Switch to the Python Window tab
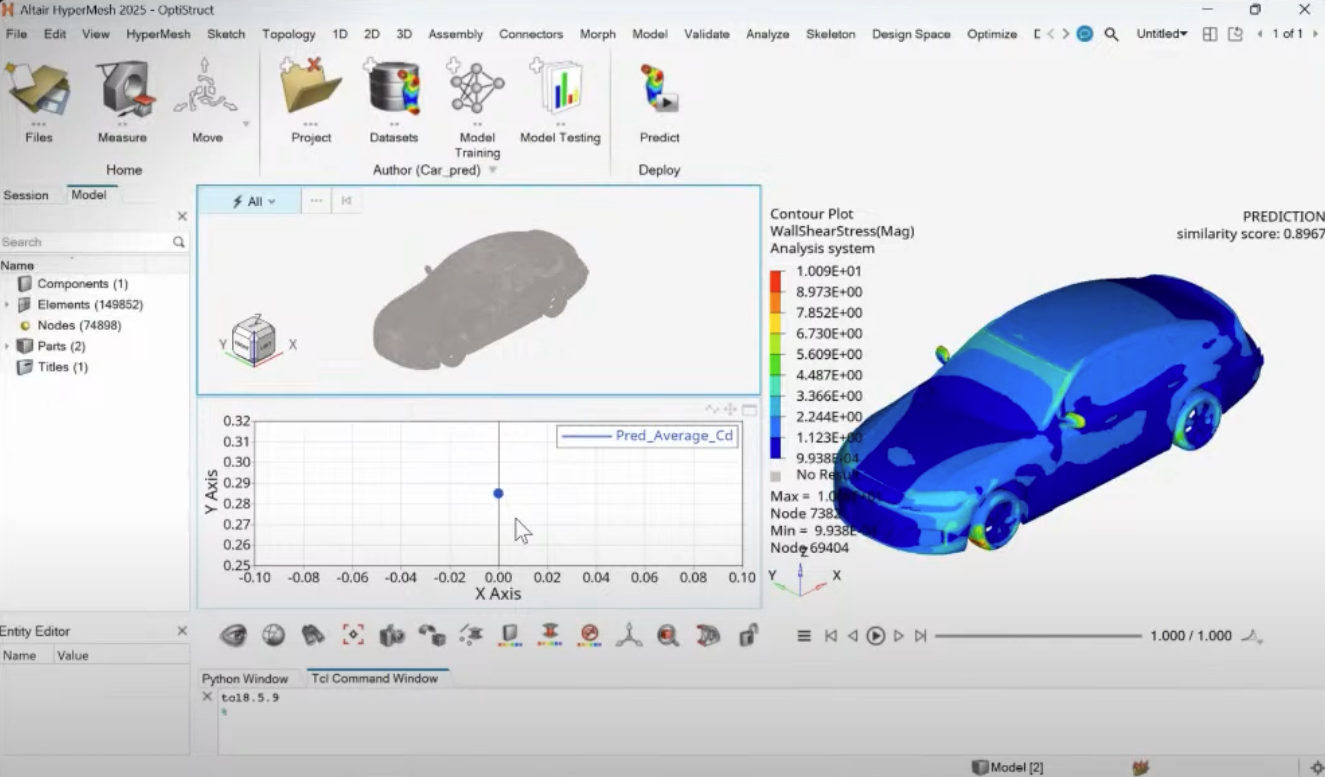The width and height of the screenshot is (1325, 777). point(245,678)
